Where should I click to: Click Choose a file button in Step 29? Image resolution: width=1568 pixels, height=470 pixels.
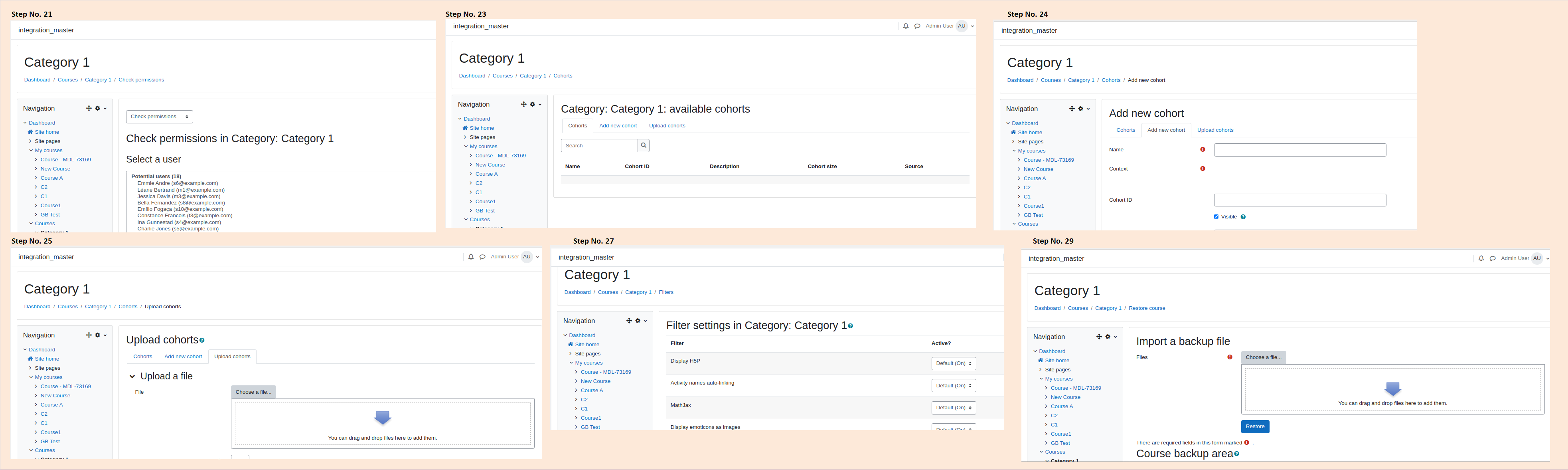(x=1264, y=357)
